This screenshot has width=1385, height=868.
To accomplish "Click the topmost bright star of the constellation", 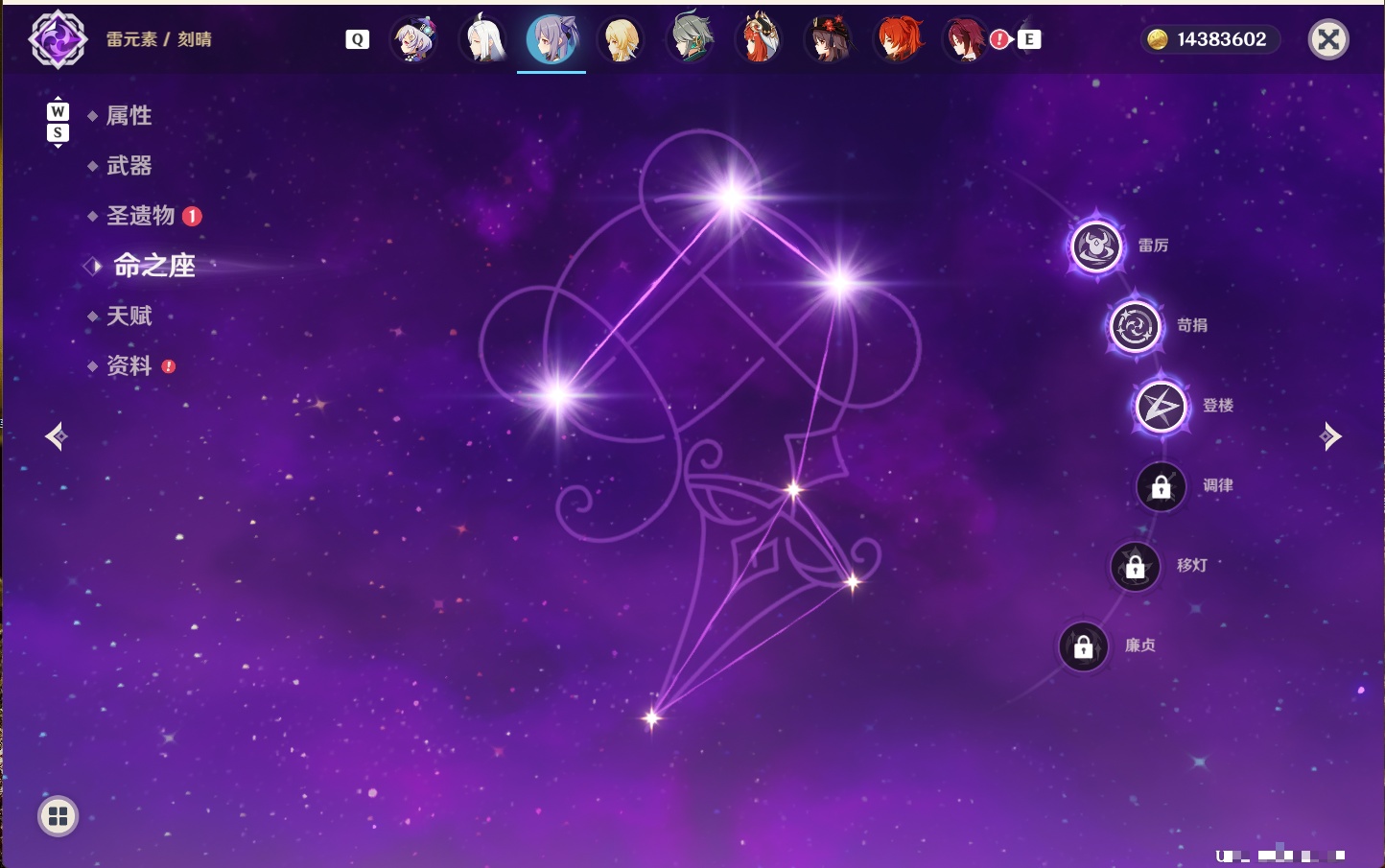I will pos(732,198).
